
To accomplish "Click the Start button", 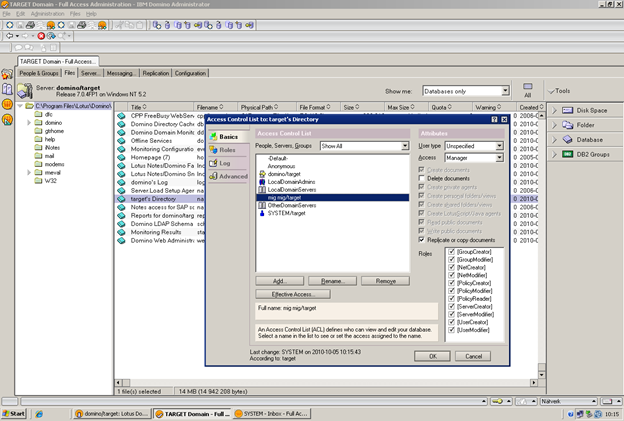I will click(14, 414).
